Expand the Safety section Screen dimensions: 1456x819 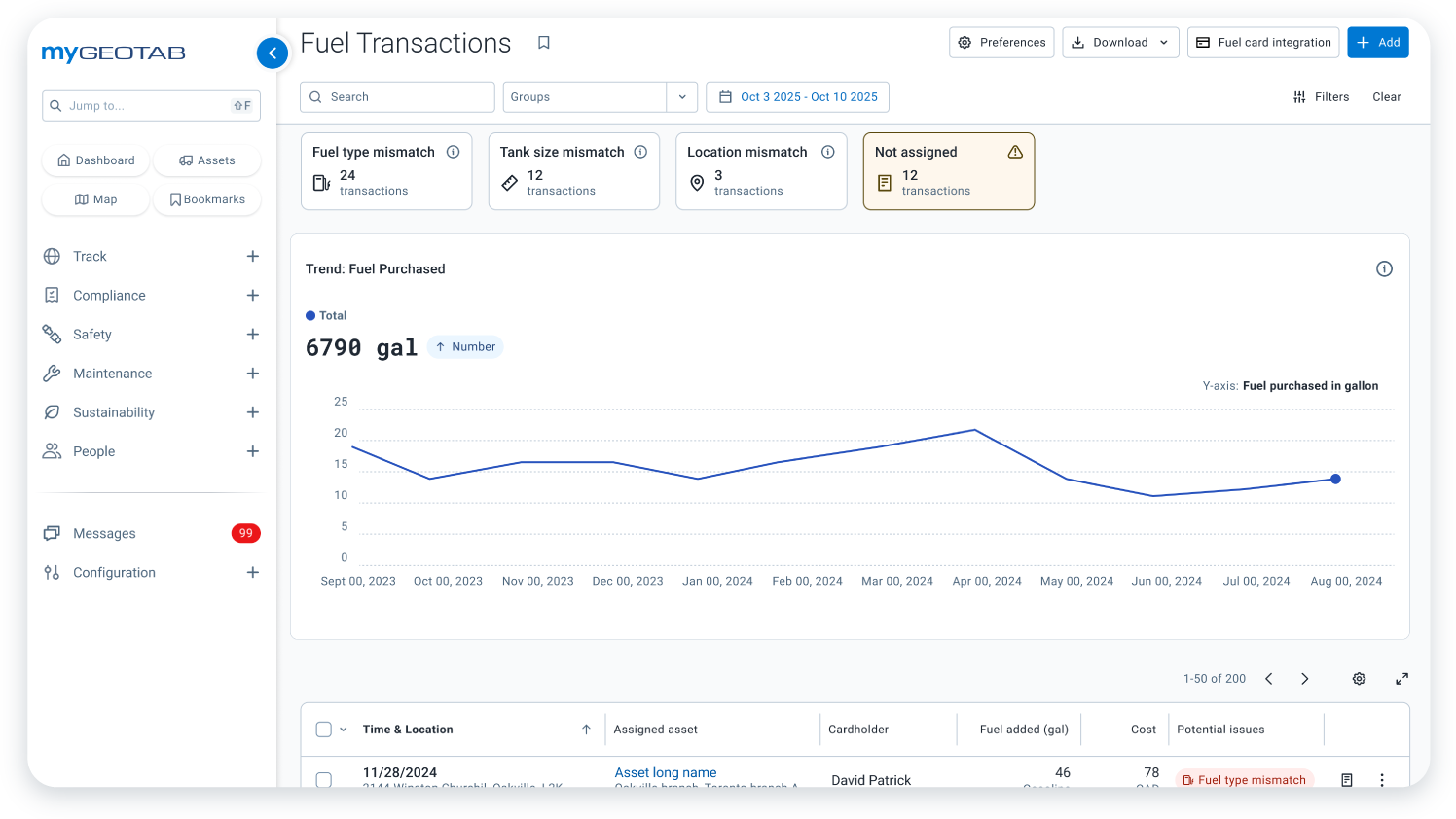tap(252, 335)
